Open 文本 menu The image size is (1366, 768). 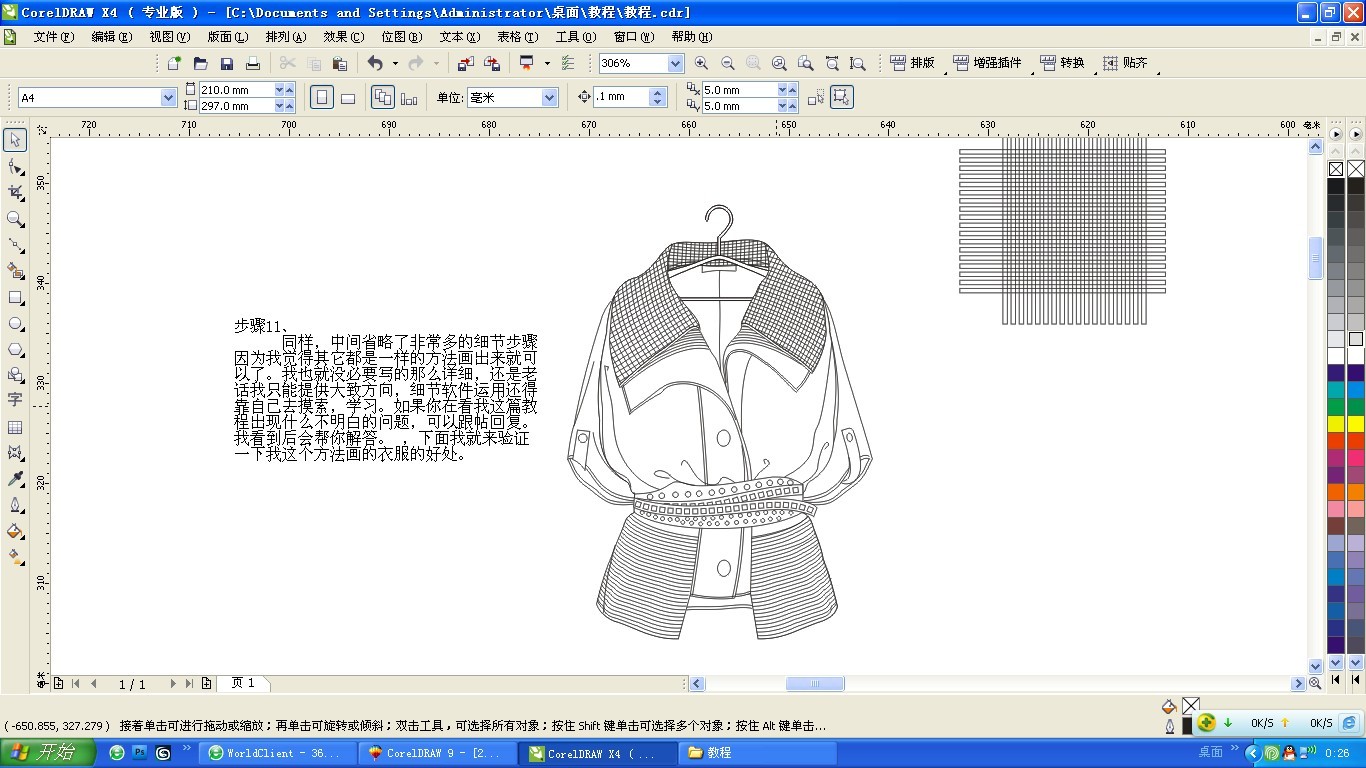pos(459,36)
